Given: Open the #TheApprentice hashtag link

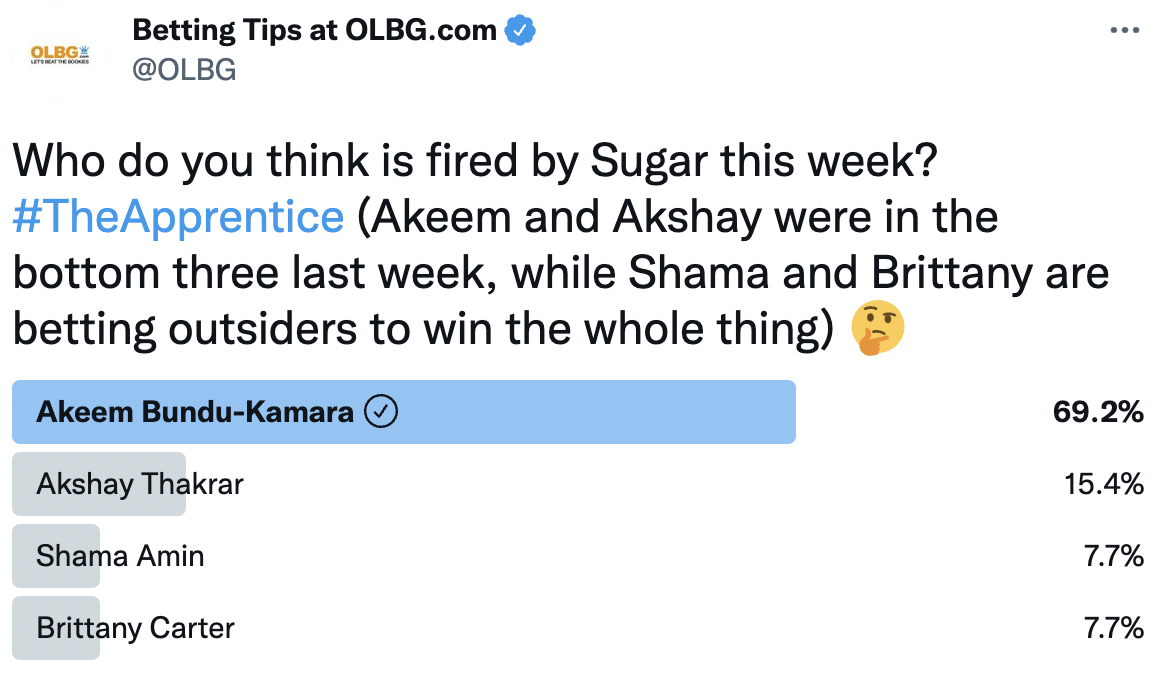Looking at the screenshot, I should (x=179, y=217).
